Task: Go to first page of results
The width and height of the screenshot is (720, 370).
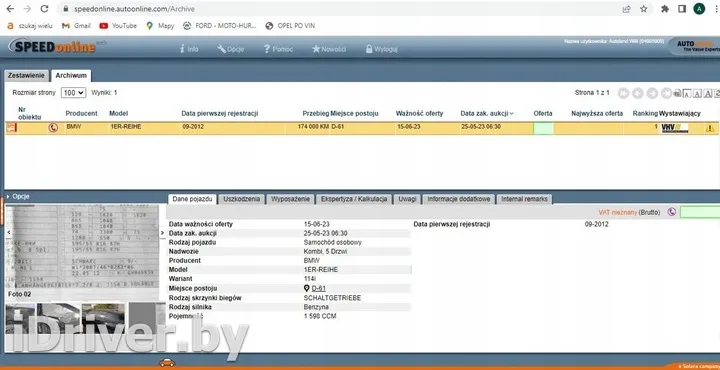Action: pos(623,93)
